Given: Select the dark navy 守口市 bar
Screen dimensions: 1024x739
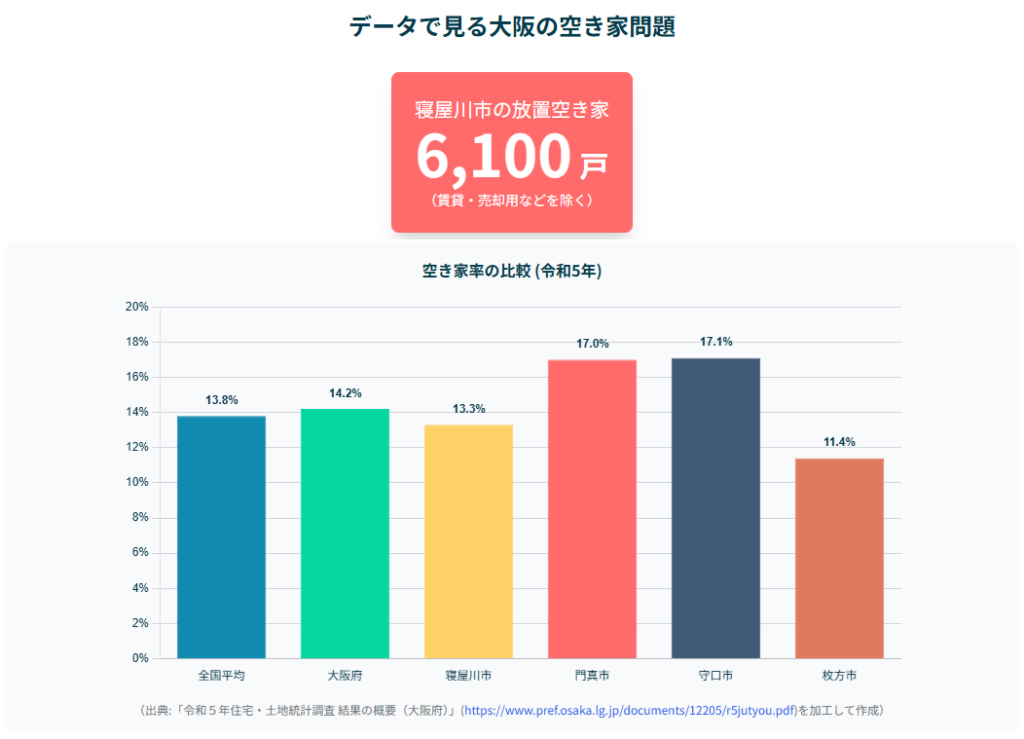Looking at the screenshot, I should coord(716,507).
